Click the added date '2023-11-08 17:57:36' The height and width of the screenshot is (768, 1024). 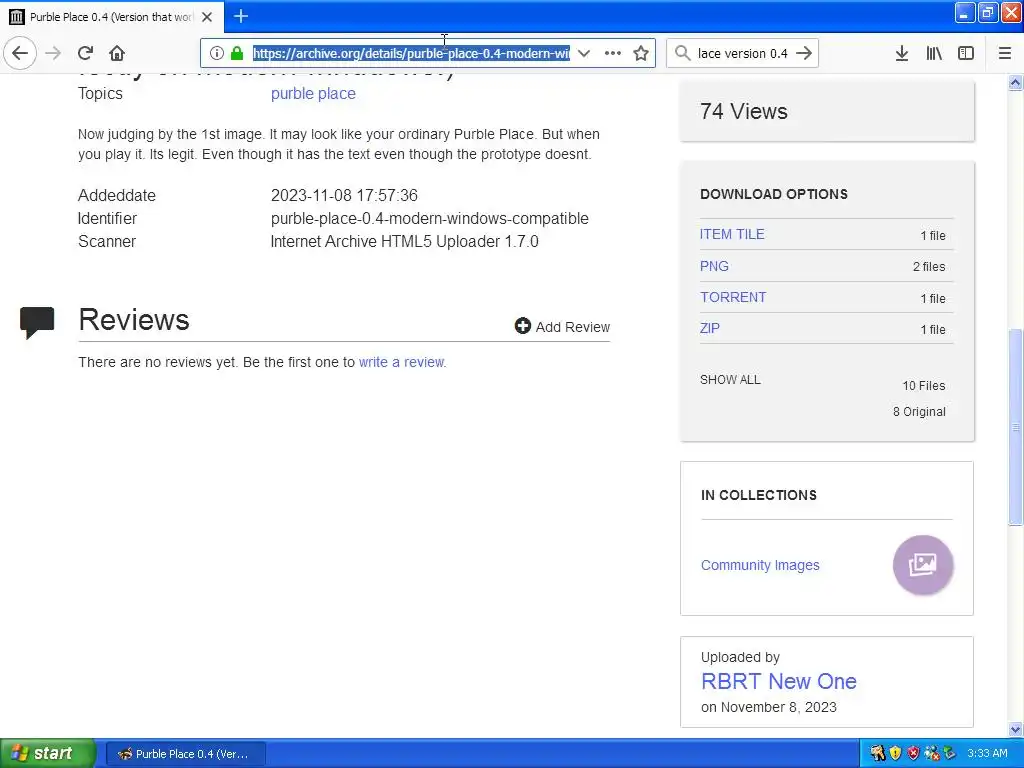point(344,195)
